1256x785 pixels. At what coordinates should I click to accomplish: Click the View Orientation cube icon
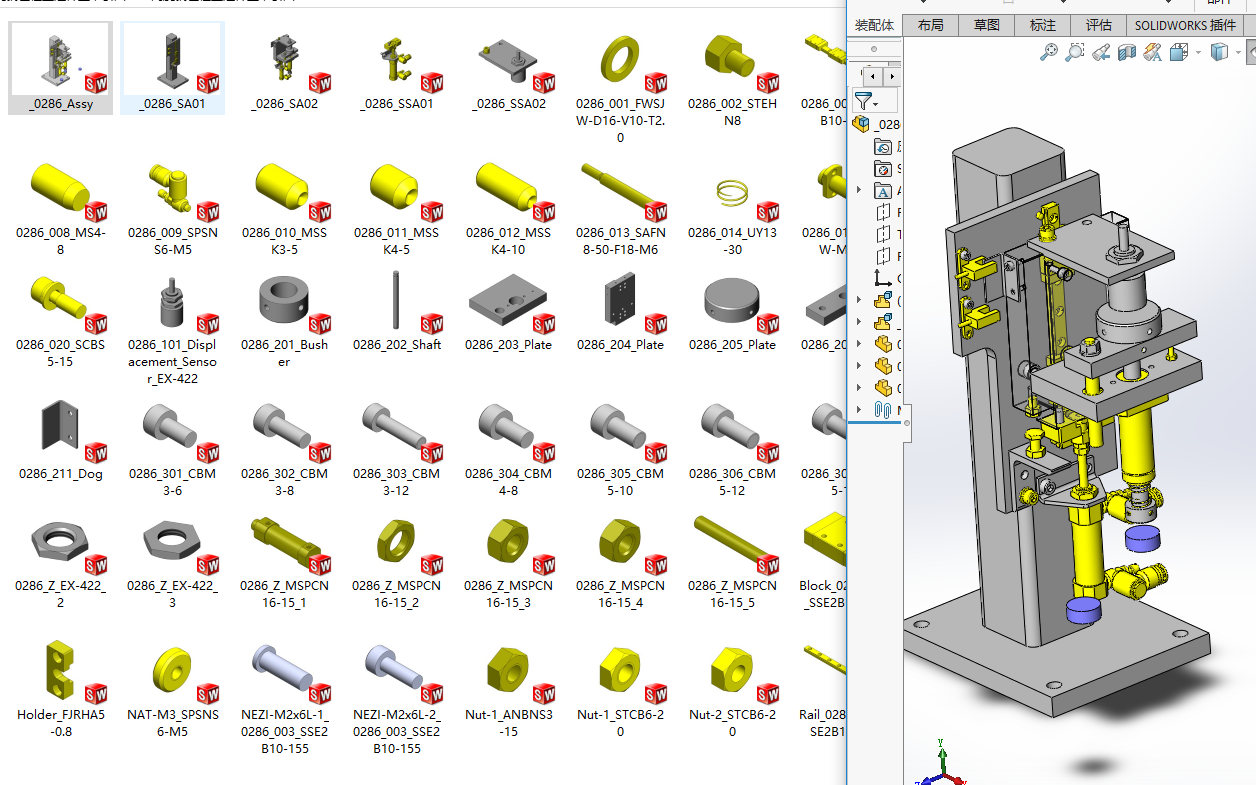(x=1178, y=52)
